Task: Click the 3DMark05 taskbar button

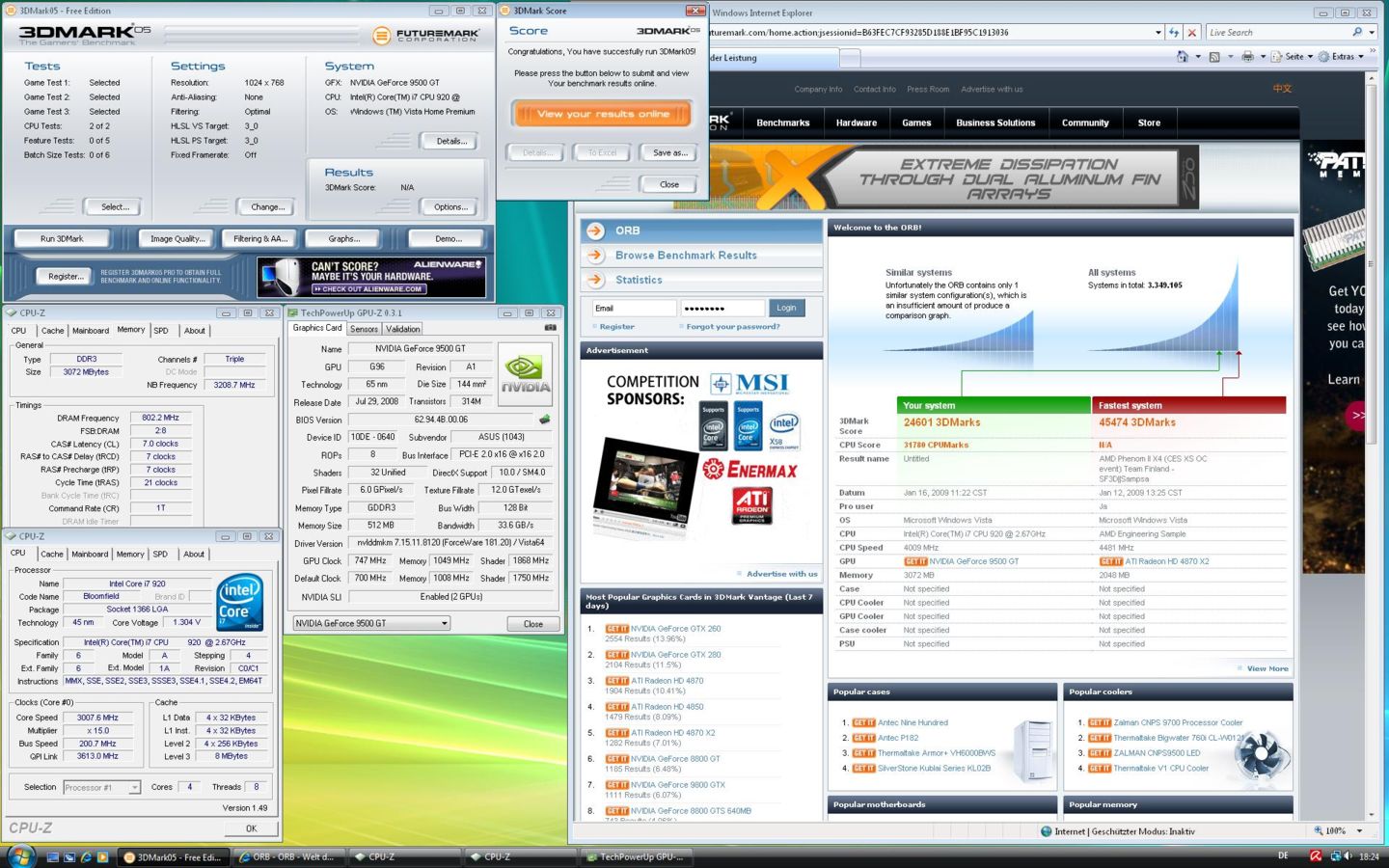Action: (175, 856)
